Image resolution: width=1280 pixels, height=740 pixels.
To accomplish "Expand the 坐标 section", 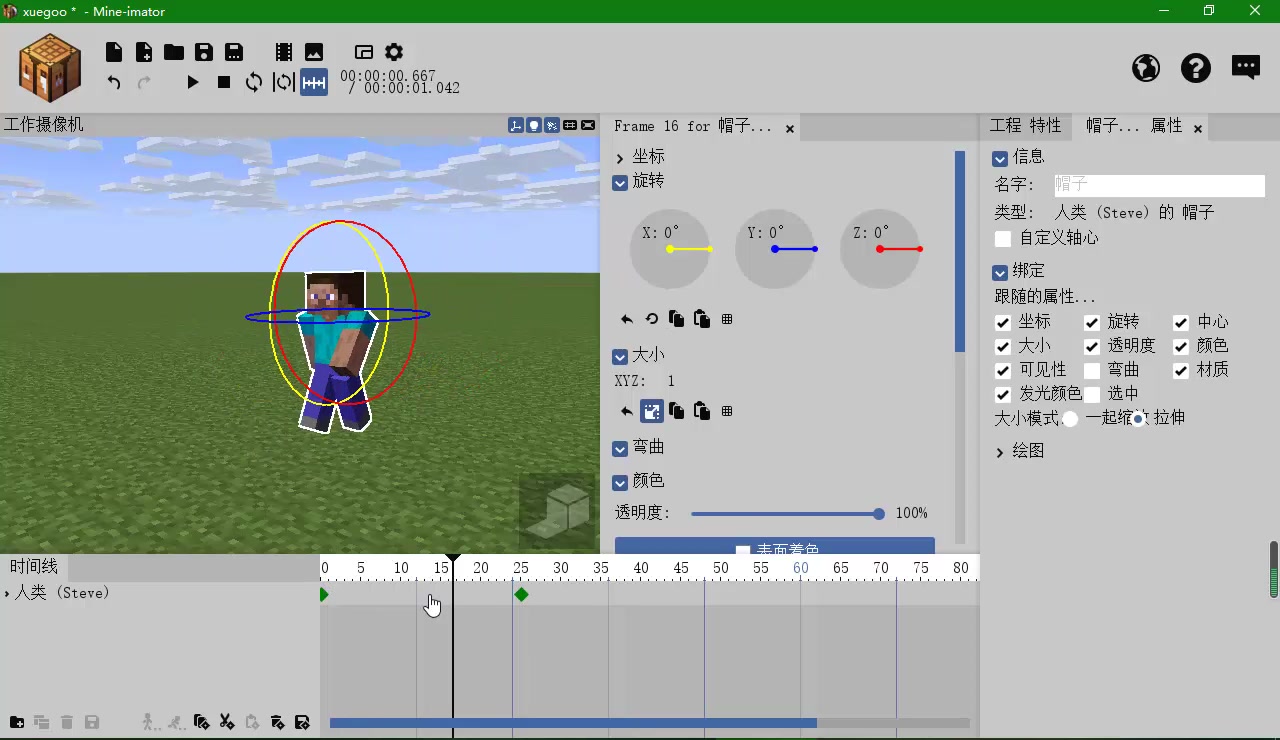I will [620, 158].
